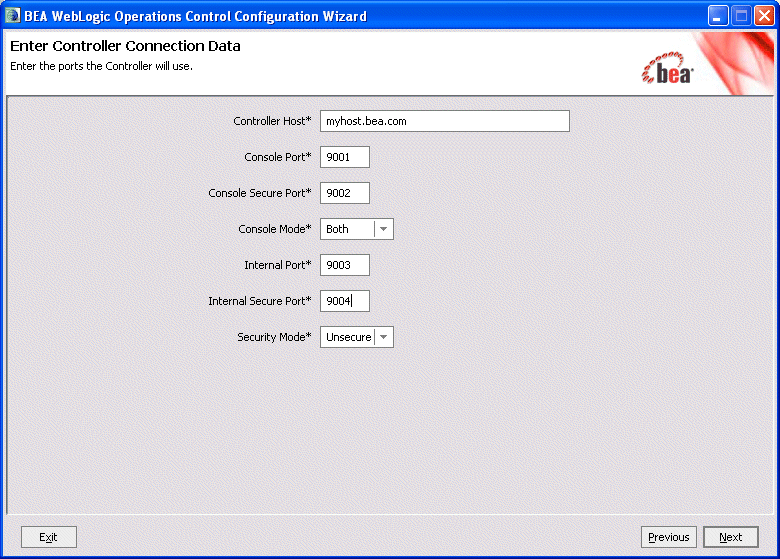Click the "Internal Secure Port*" label
This screenshot has height=559, width=780.
(260, 301)
